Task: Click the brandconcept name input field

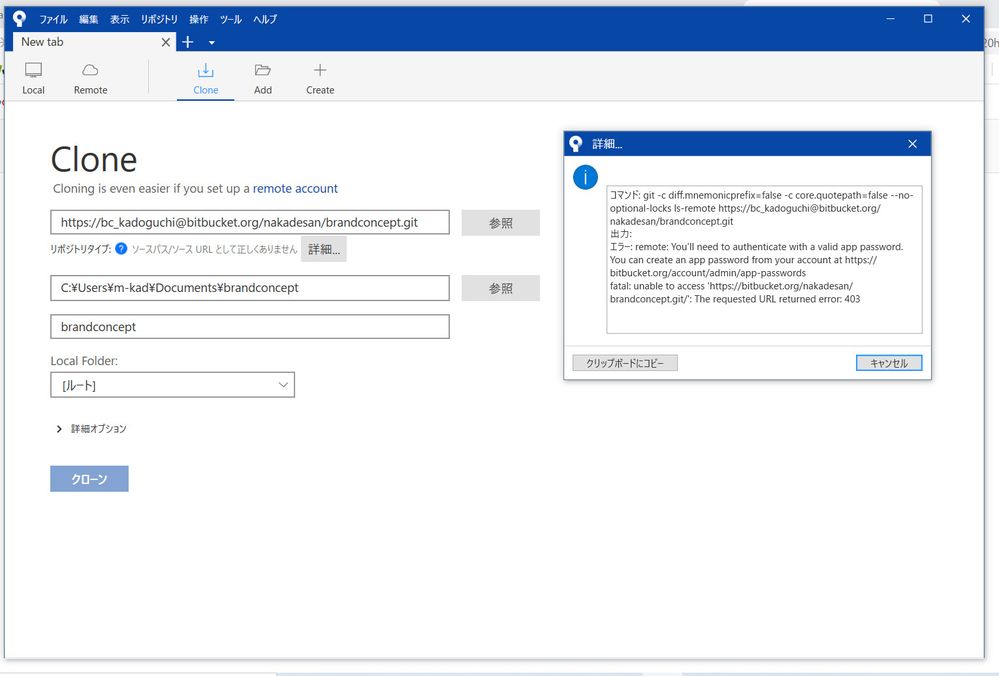Action: 250,327
